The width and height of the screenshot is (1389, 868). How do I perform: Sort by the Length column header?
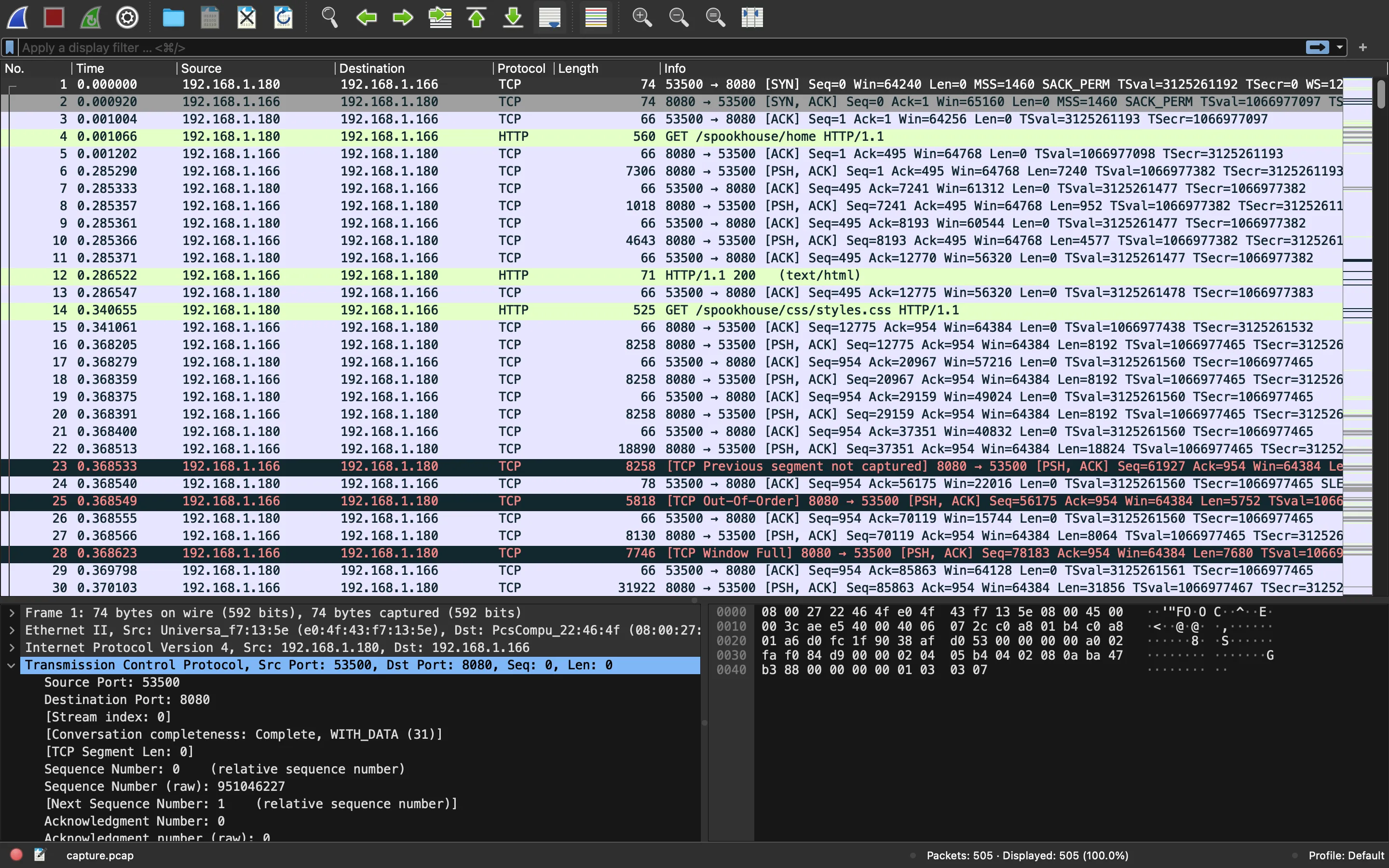[x=607, y=68]
